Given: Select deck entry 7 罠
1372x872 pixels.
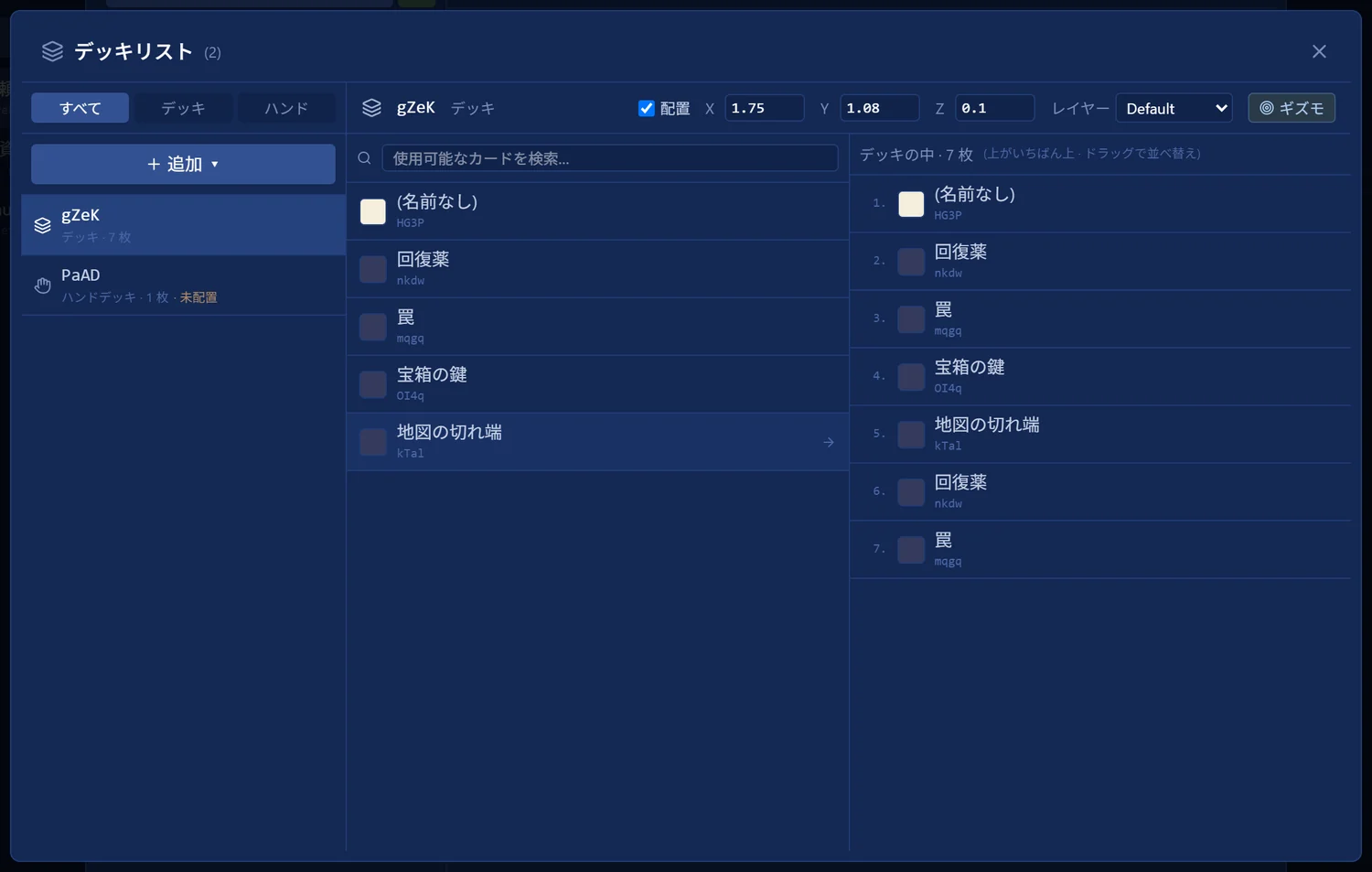Looking at the screenshot, I should [x=1100, y=550].
